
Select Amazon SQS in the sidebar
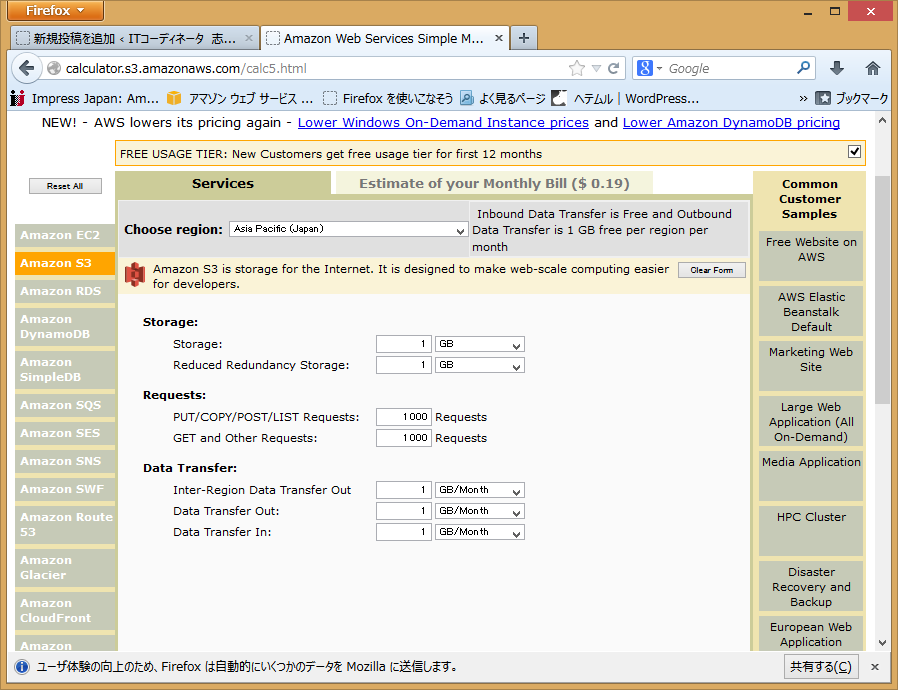(x=65, y=405)
